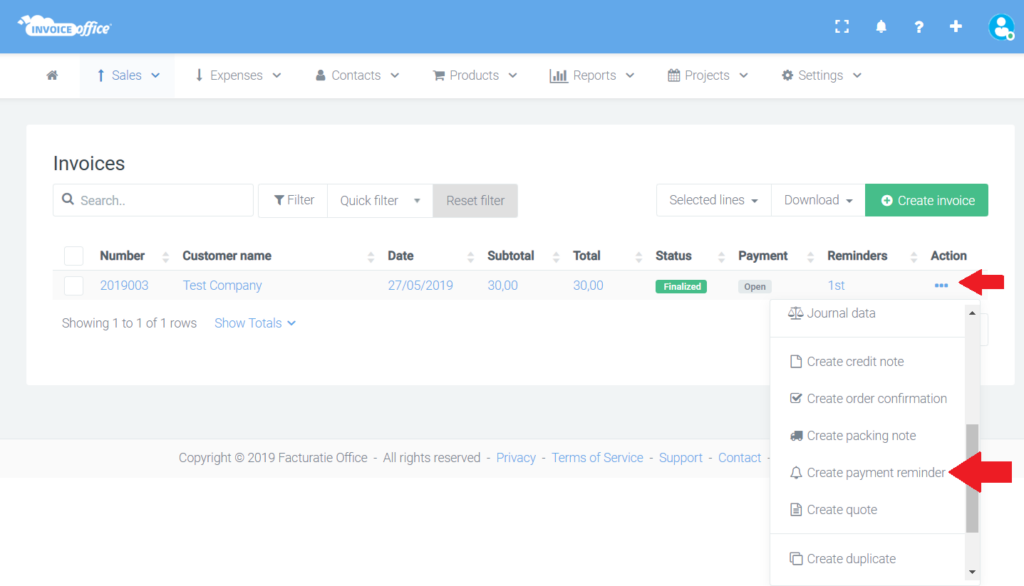Tick the checkbox for invoice 2019003
This screenshot has height=586, width=1024.
click(74, 285)
